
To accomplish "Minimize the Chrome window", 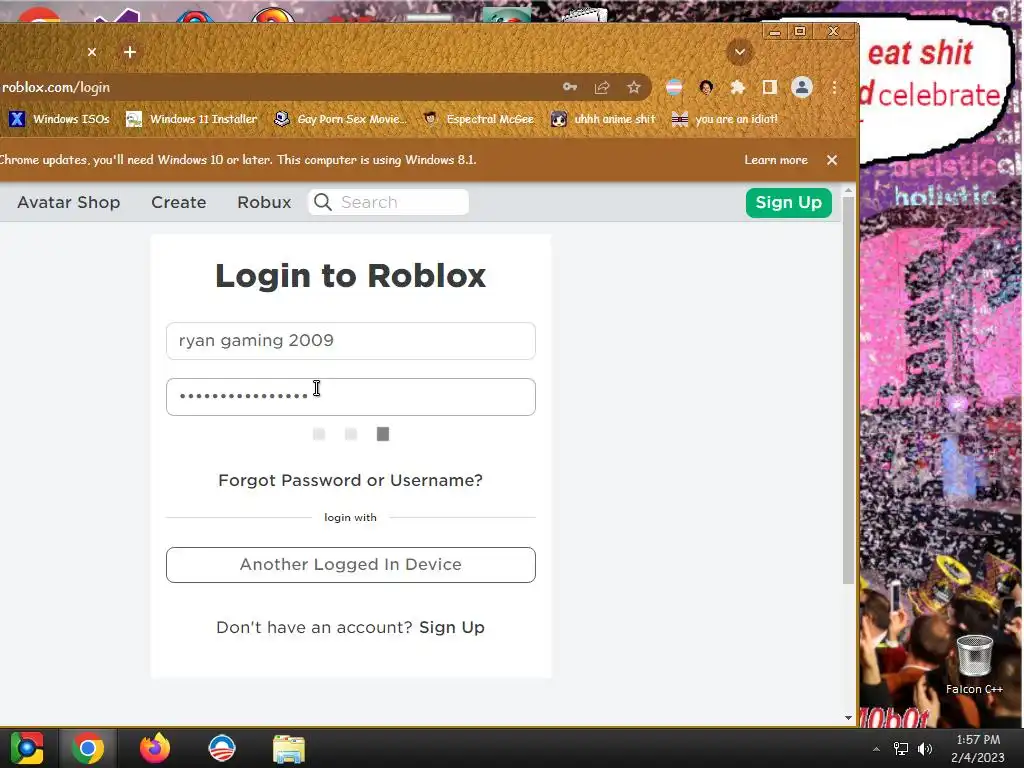I will coord(775,31).
